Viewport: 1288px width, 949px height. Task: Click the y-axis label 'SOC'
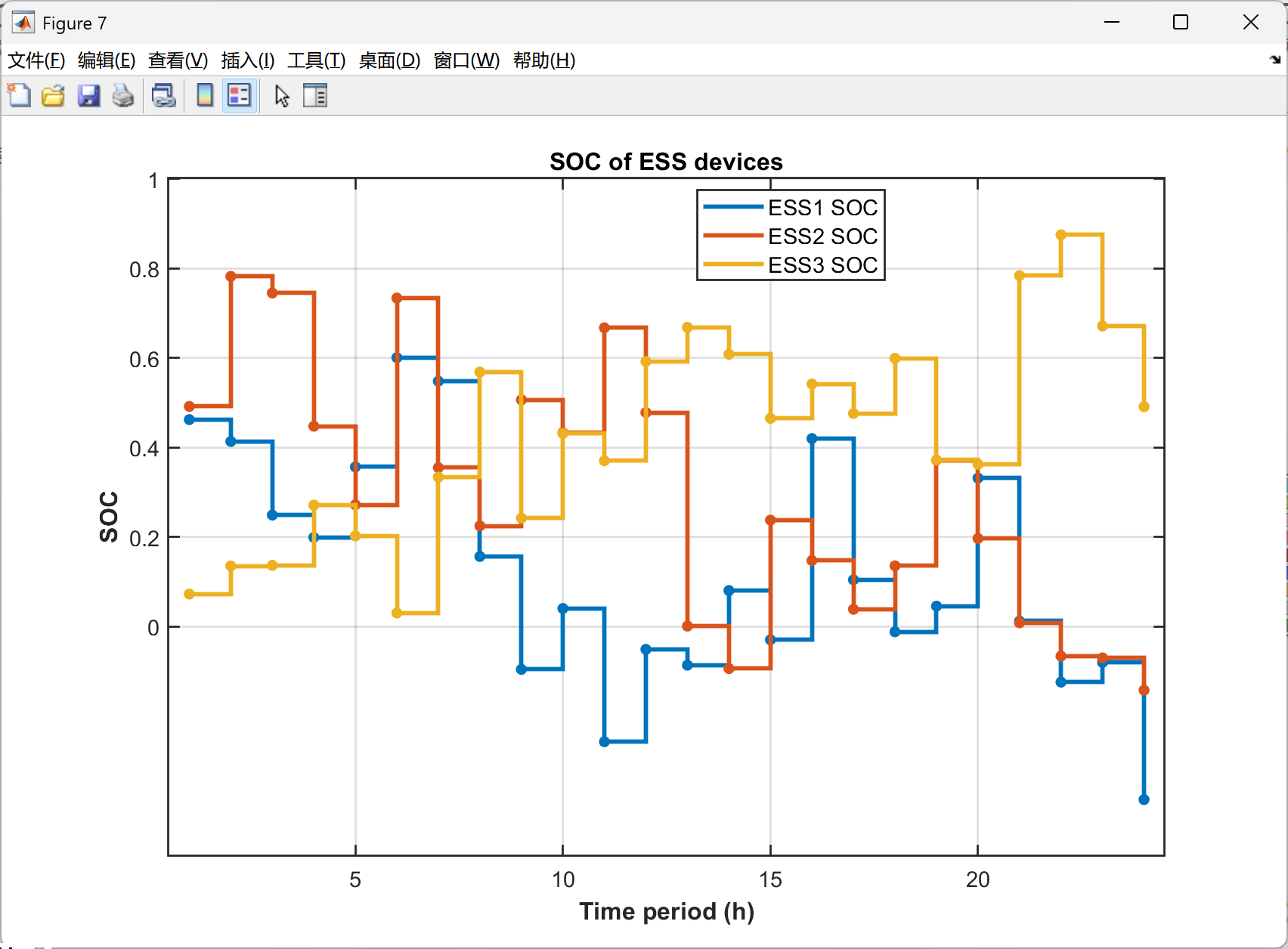[109, 517]
